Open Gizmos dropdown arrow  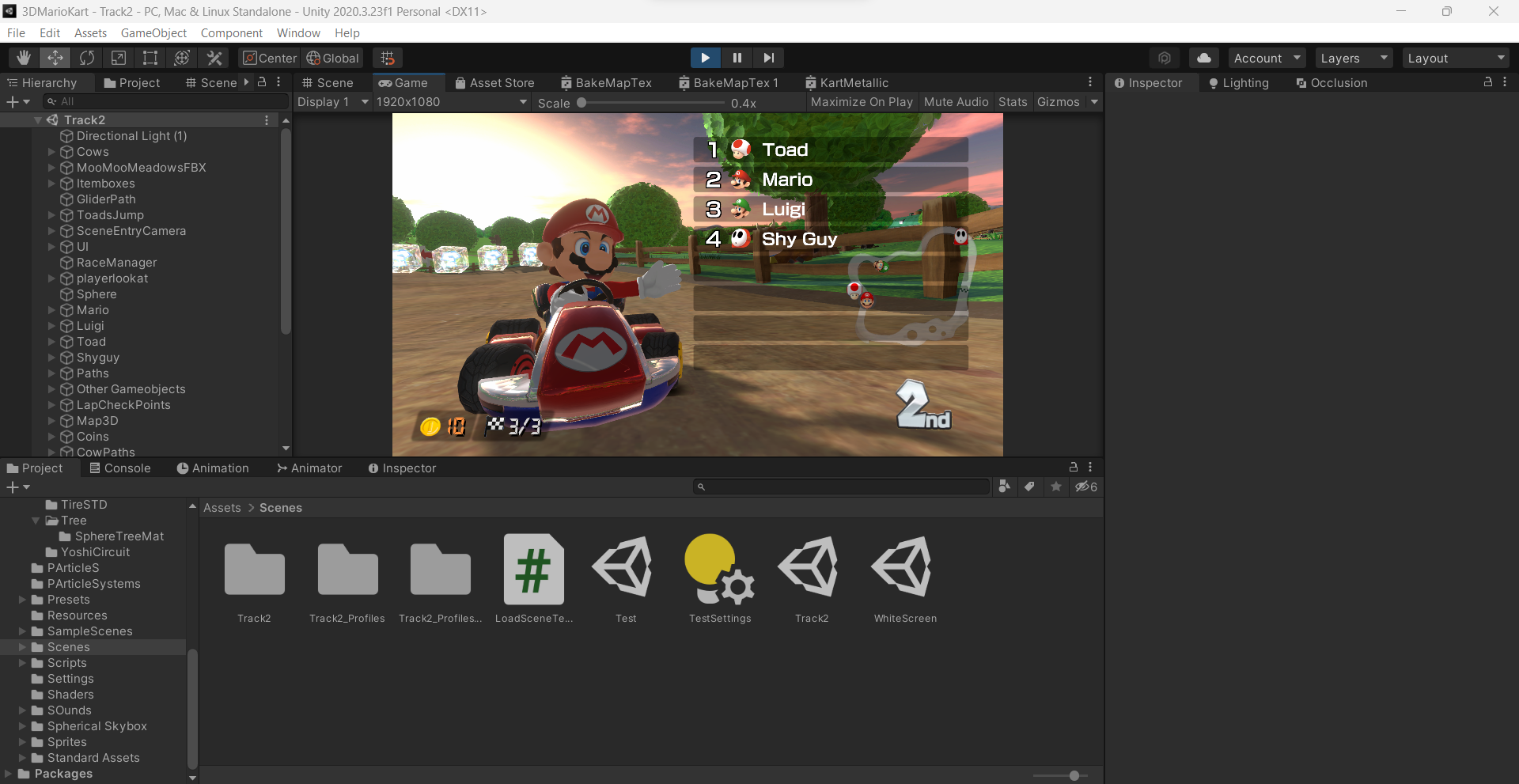coord(1094,102)
